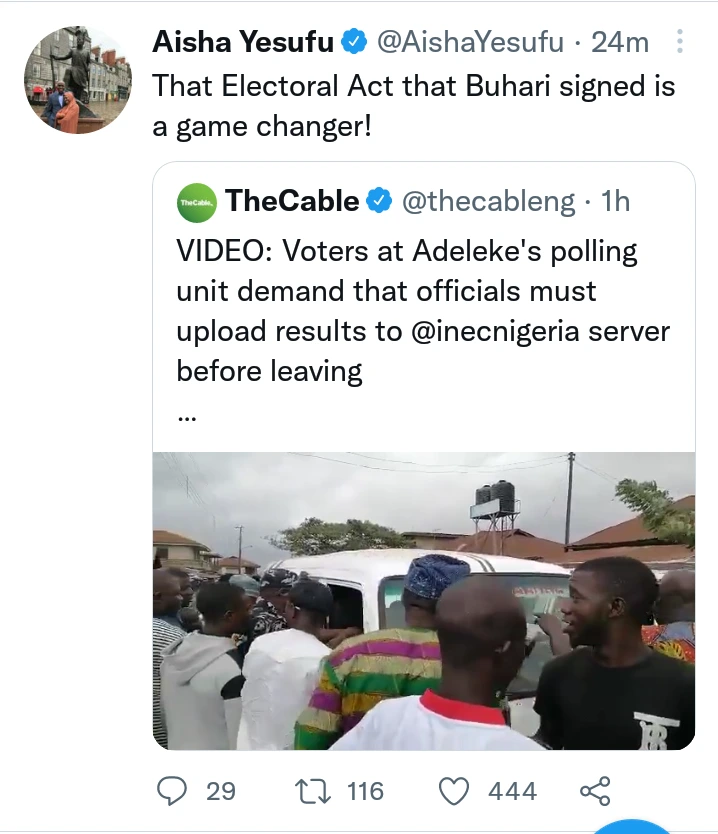Click the 24m tweet timestamp
Image resolution: width=718 pixels, height=834 pixels.
pos(620,42)
